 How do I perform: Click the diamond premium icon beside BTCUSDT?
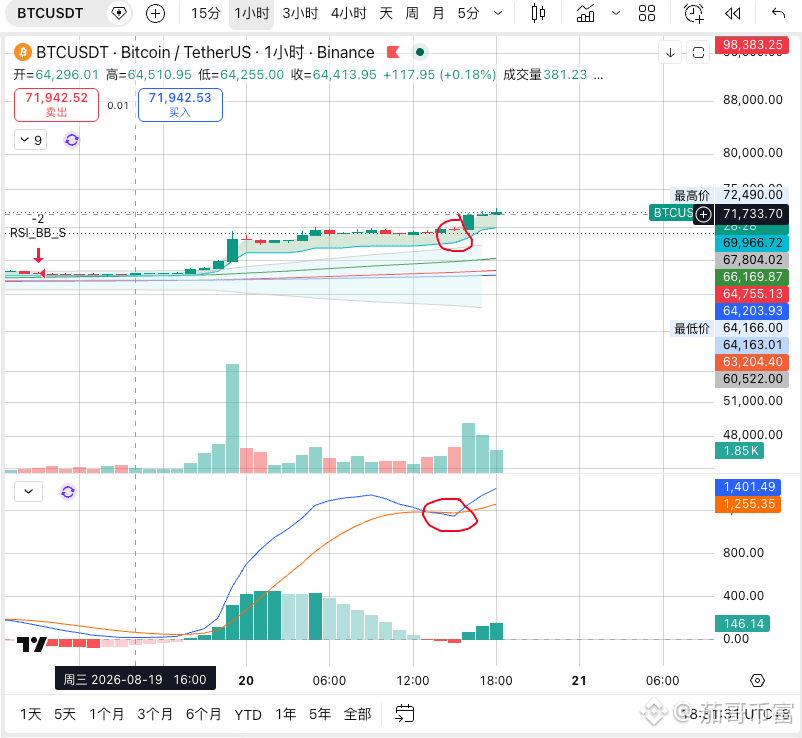click(119, 13)
